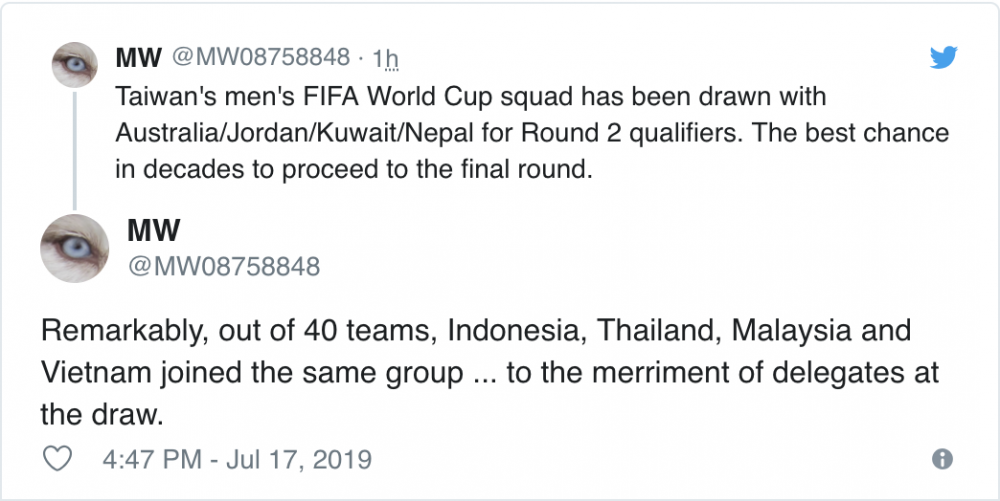Open the 4:47 PM time link
The image size is (1000, 501).
[x=152, y=460]
